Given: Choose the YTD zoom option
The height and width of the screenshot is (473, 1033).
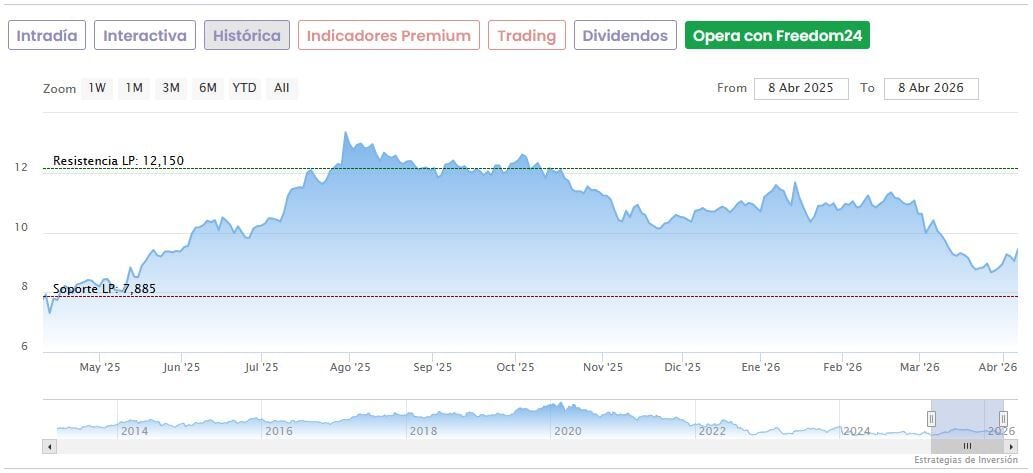Looking at the screenshot, I should (x=245, y=88).
